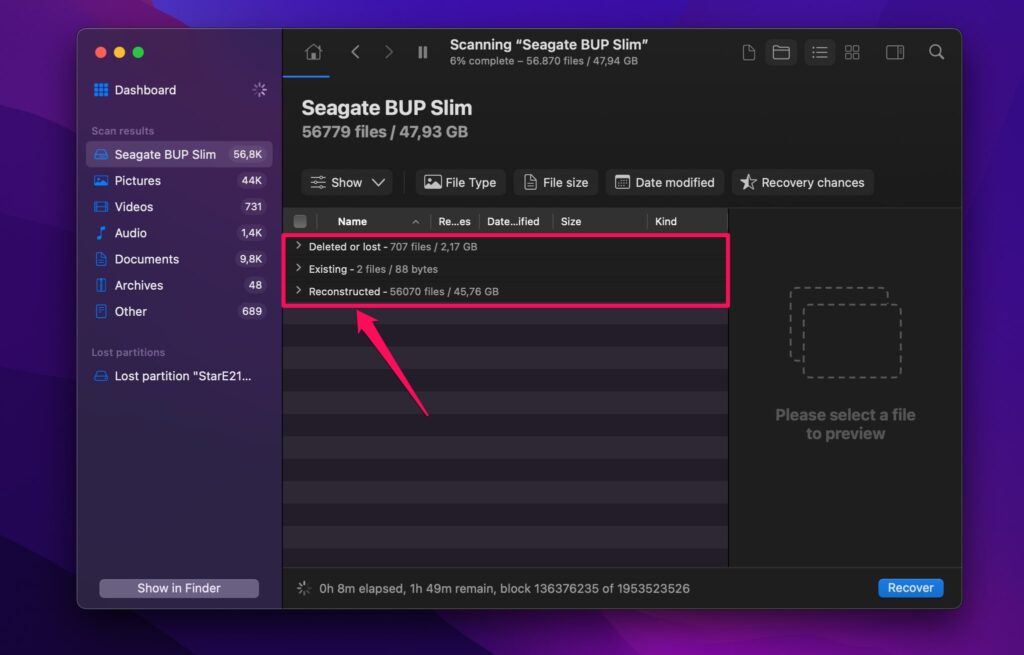Select the Deleted or lost row text
1024x655 pixels.
coord(392,247)
